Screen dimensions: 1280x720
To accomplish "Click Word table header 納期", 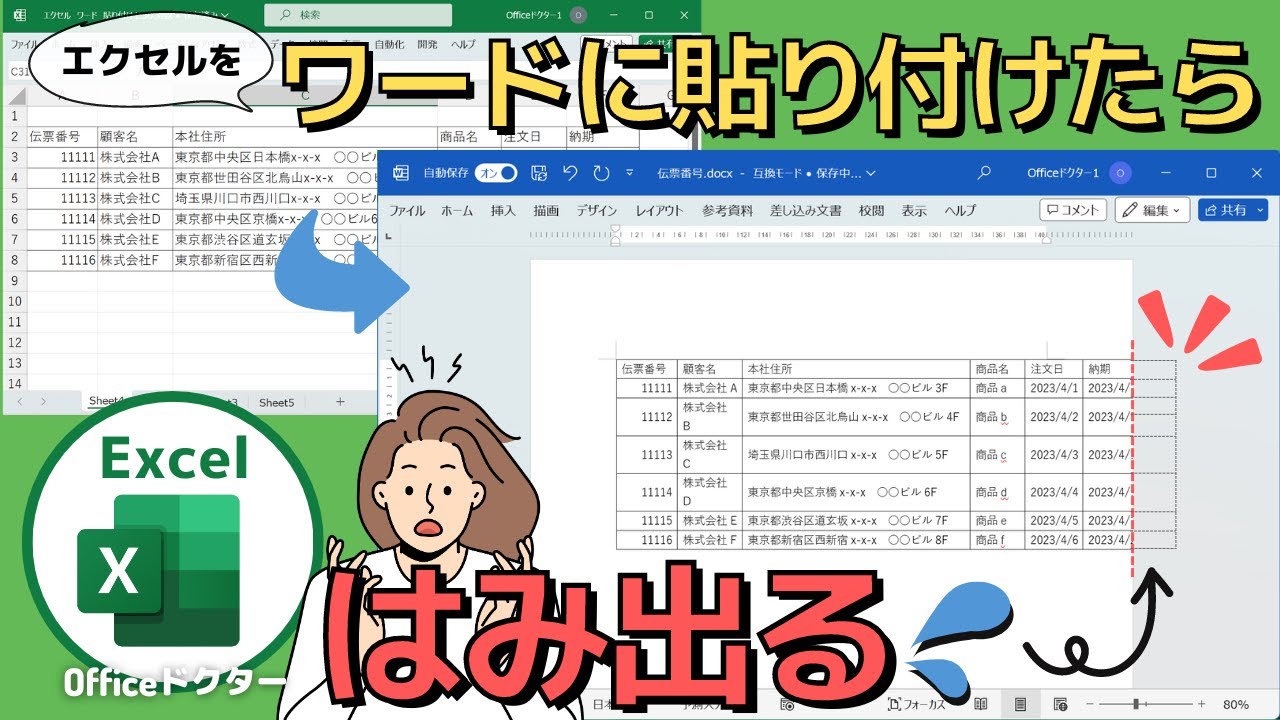I will [1107, 369].
